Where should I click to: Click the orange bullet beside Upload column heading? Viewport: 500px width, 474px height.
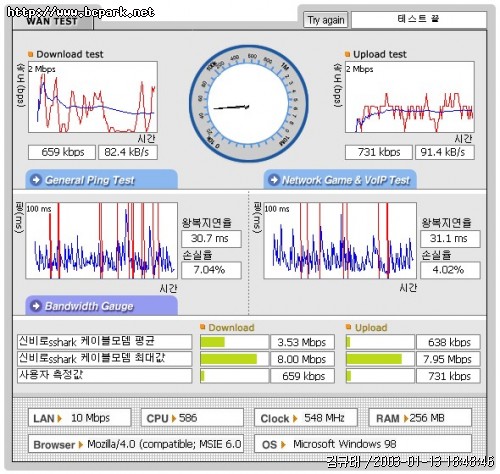349,327
